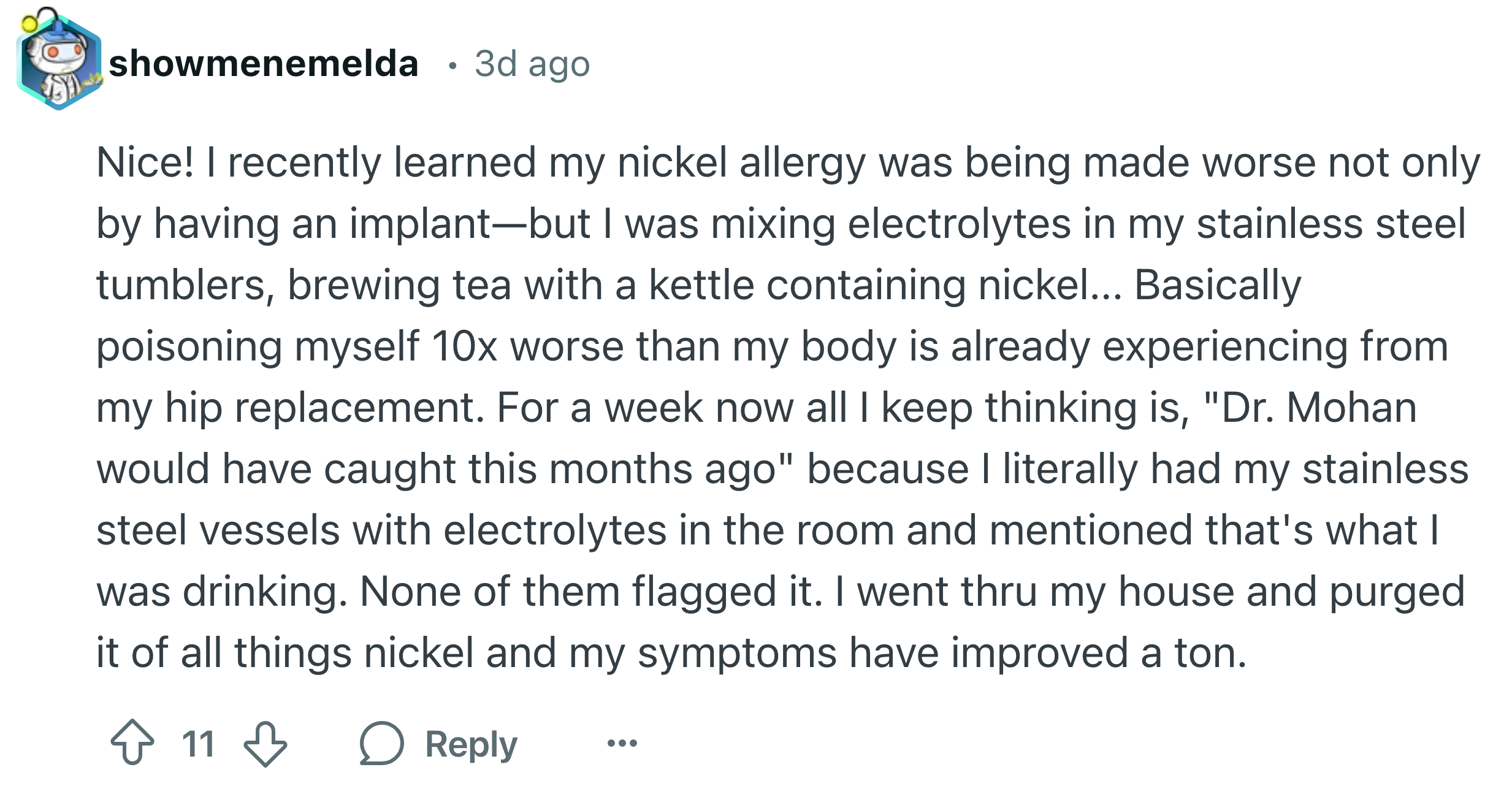Click the "3d ago" timestamp
The image size is (1512, 786).
532,64
